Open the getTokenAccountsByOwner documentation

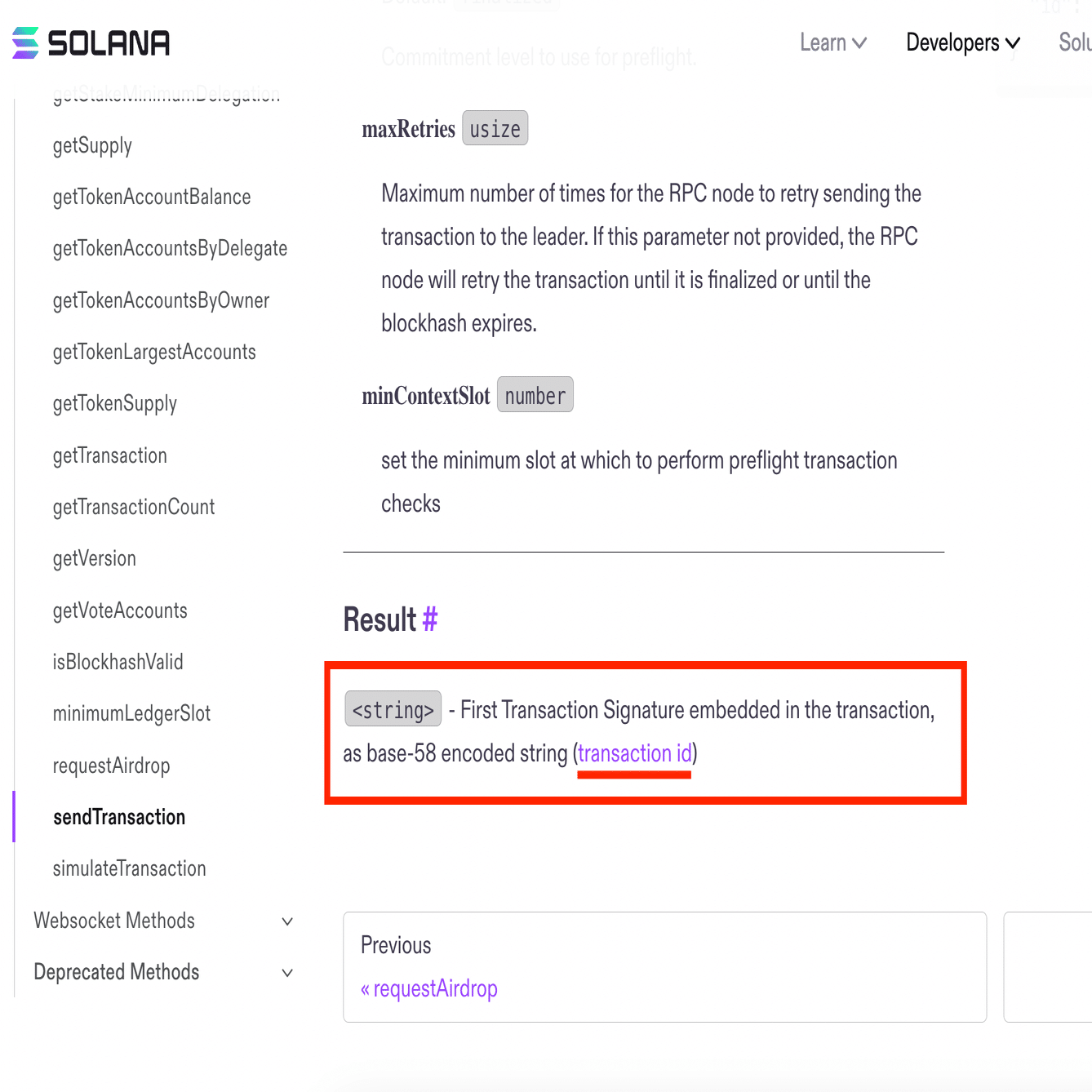(x=161, y=300)
